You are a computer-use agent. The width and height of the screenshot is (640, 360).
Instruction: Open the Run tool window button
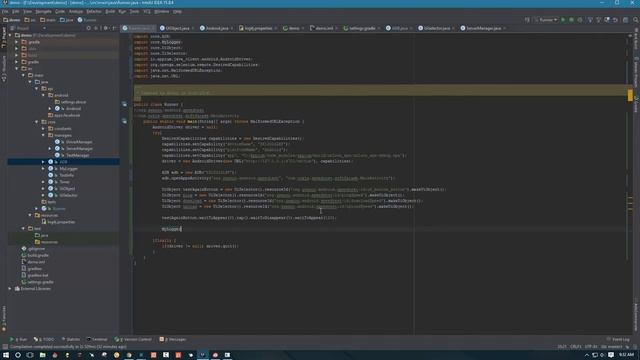[x=18, y=339]
